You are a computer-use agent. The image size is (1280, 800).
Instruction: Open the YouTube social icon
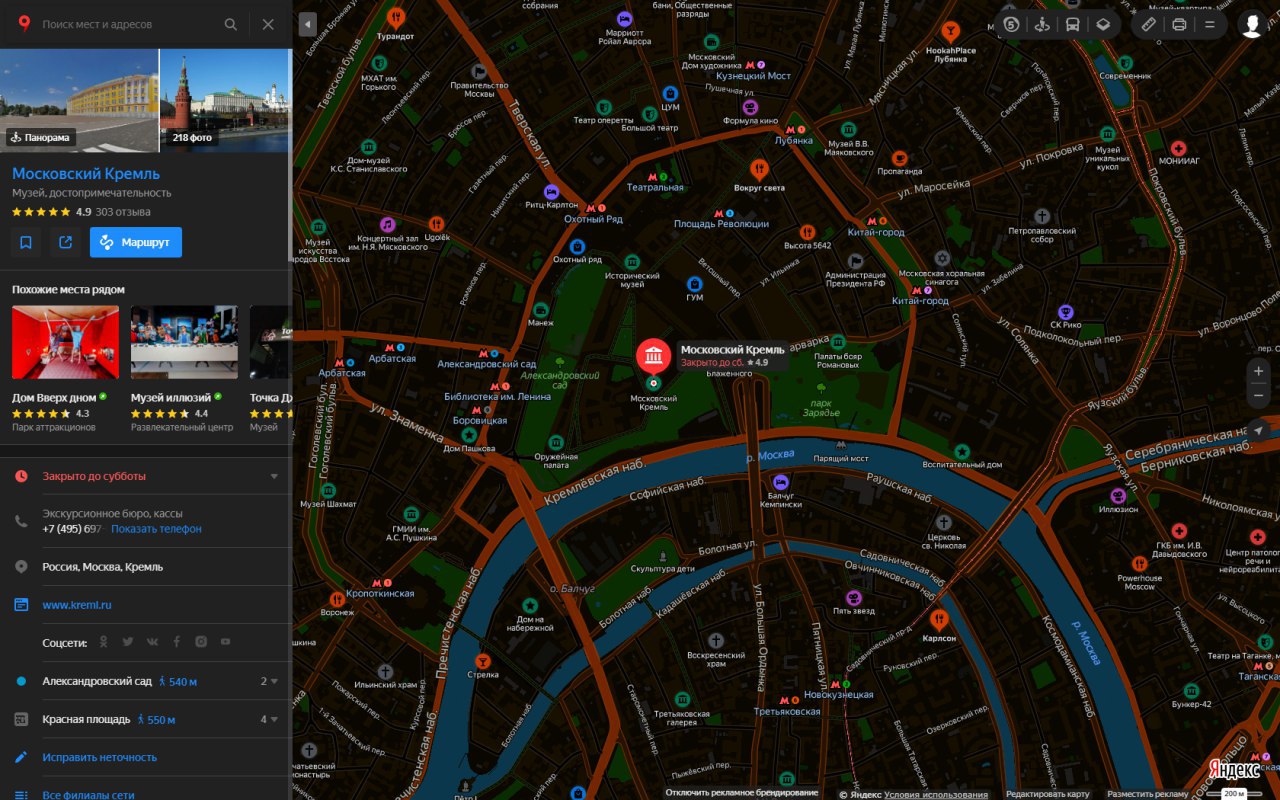225,642
